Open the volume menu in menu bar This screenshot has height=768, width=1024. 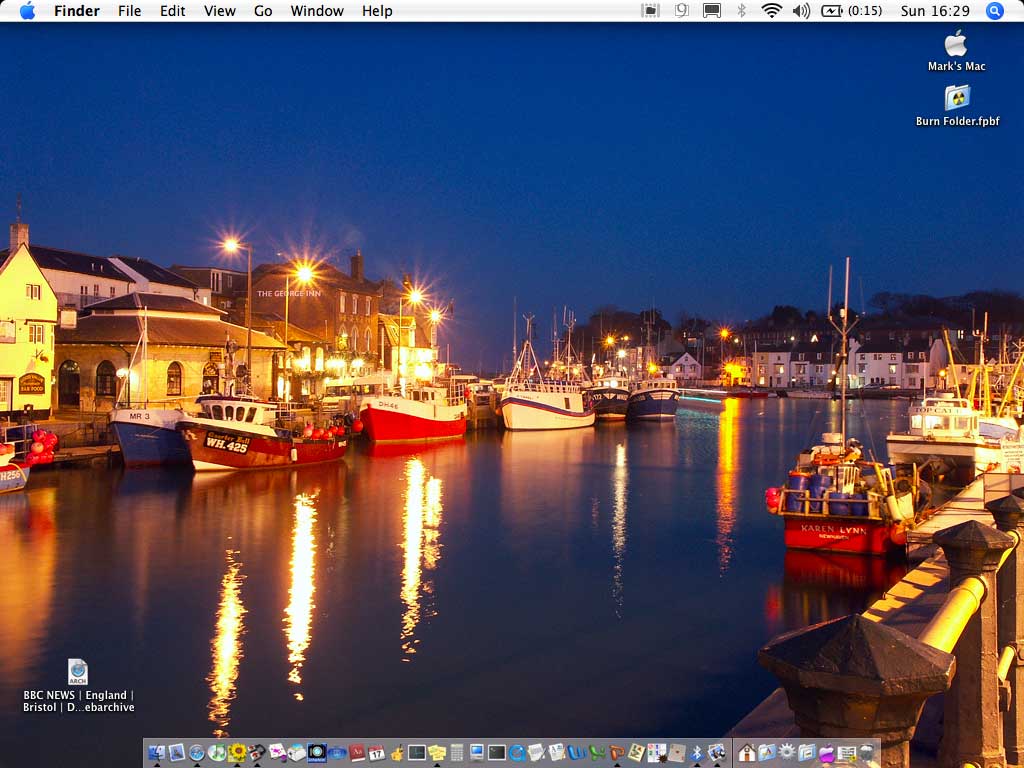(x=801, y=11)
